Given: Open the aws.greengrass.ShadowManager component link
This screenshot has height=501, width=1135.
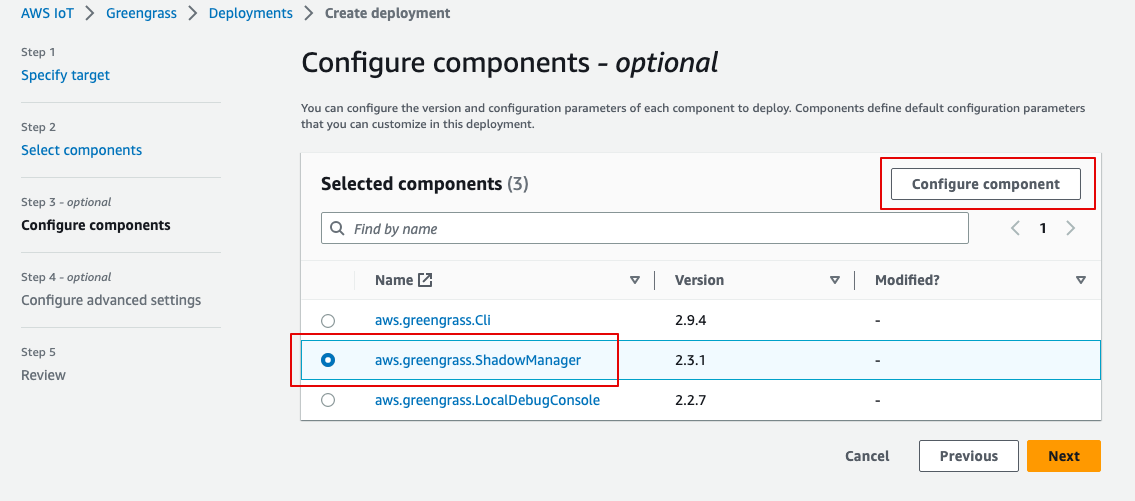Looking at the screenshot, I should click(478, 359).
